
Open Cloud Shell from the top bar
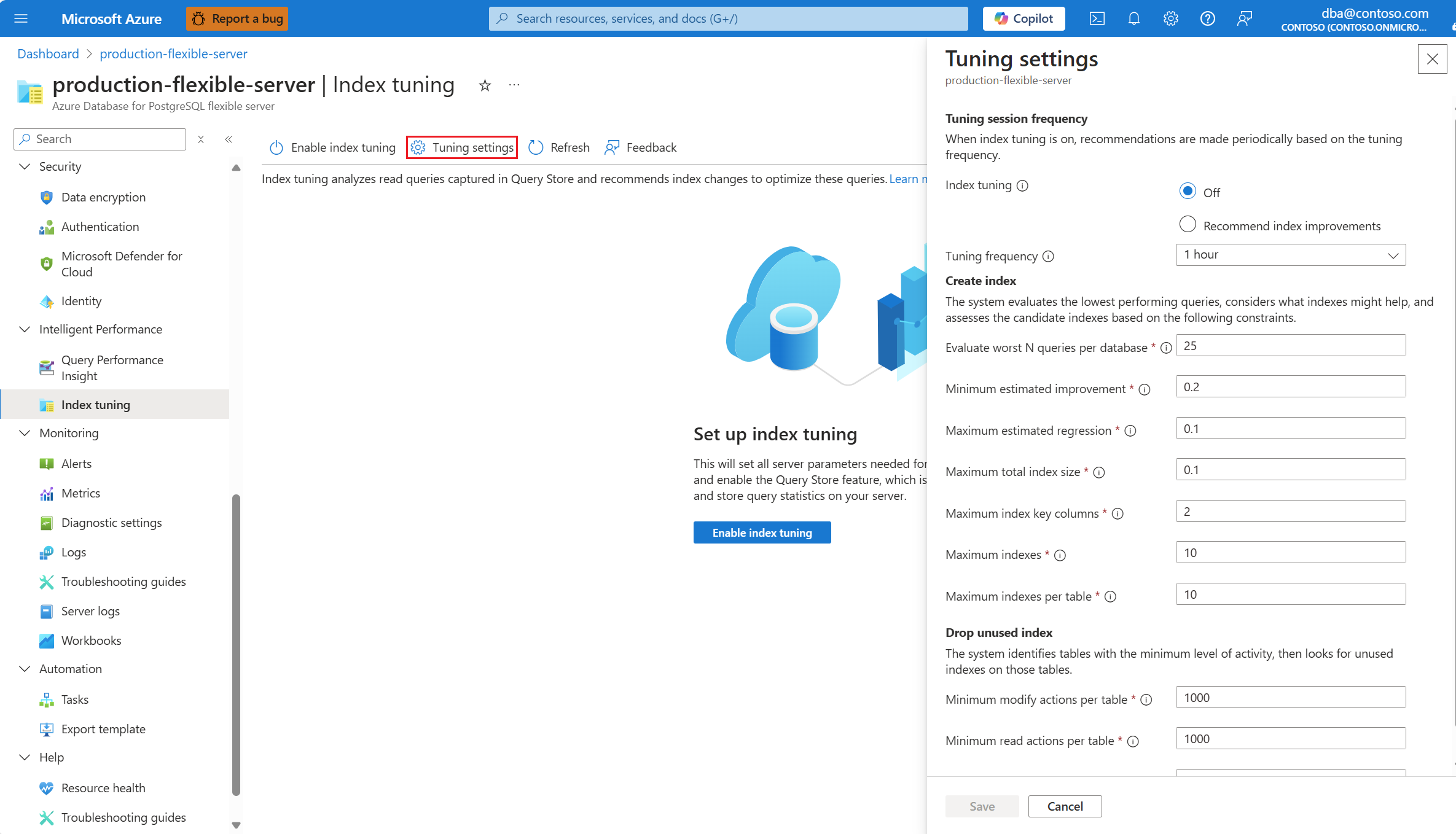(1097, 18)
